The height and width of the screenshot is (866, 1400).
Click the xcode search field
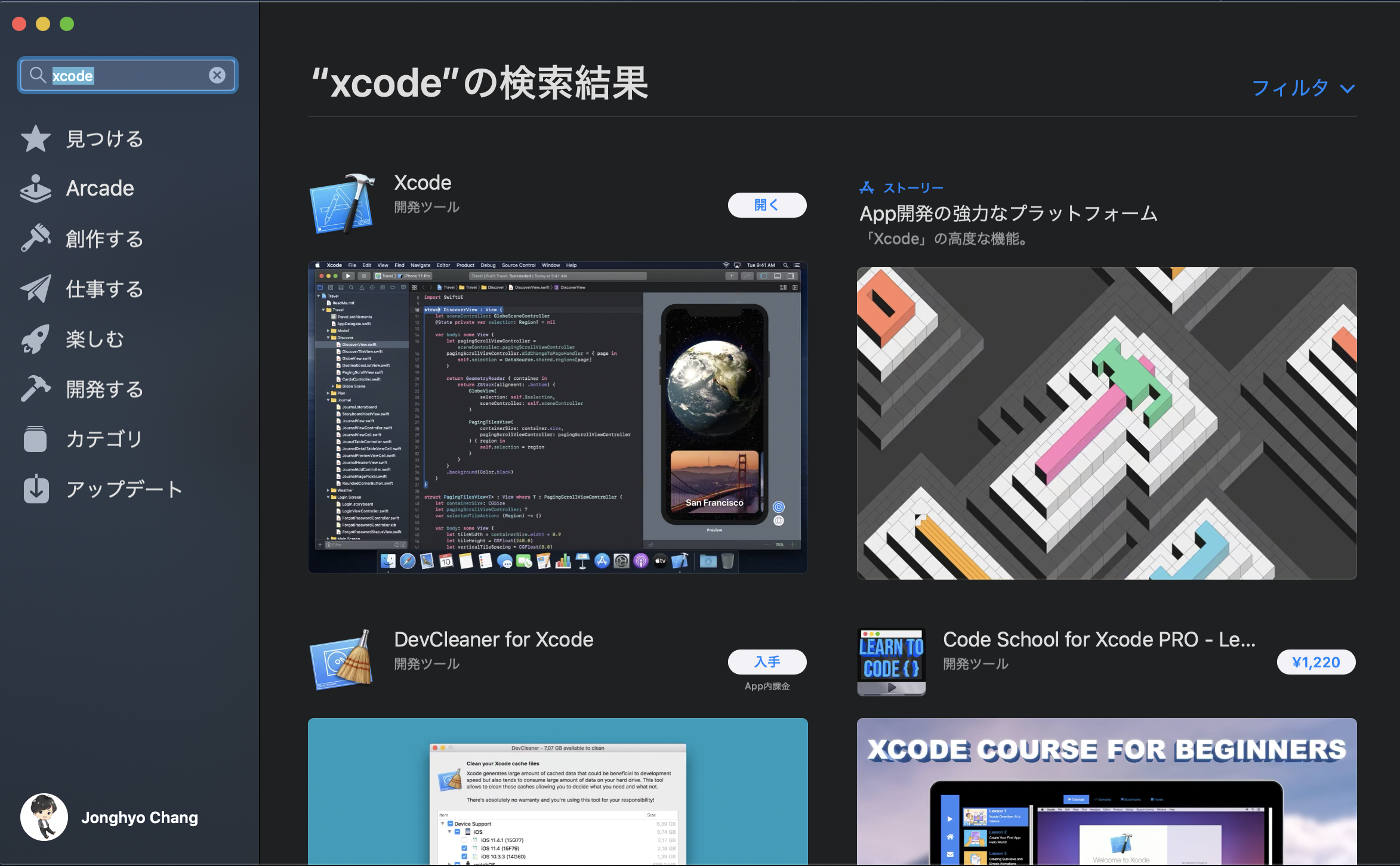click(x=128, y=75)
